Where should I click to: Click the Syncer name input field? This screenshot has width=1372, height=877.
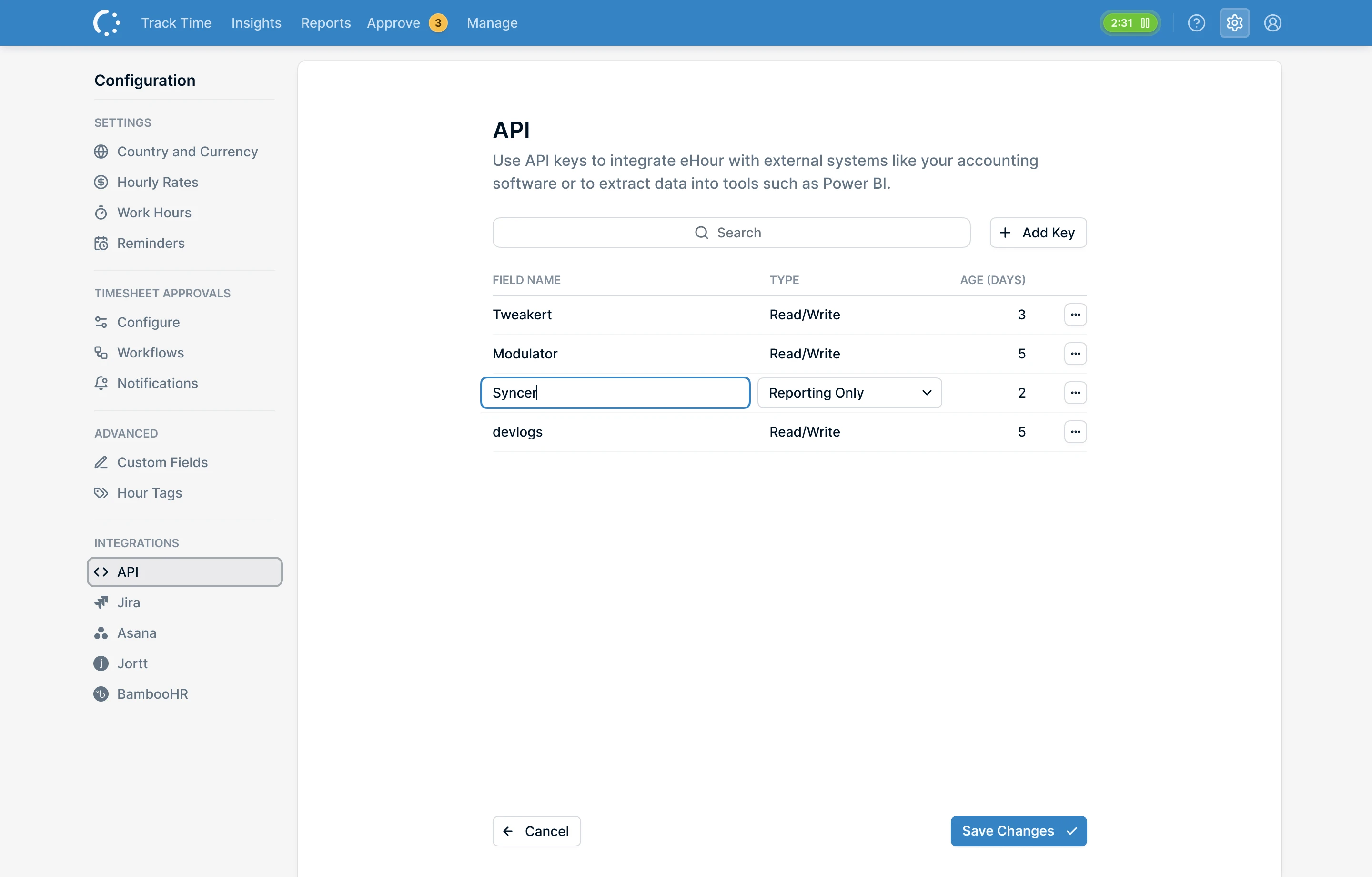615,393
